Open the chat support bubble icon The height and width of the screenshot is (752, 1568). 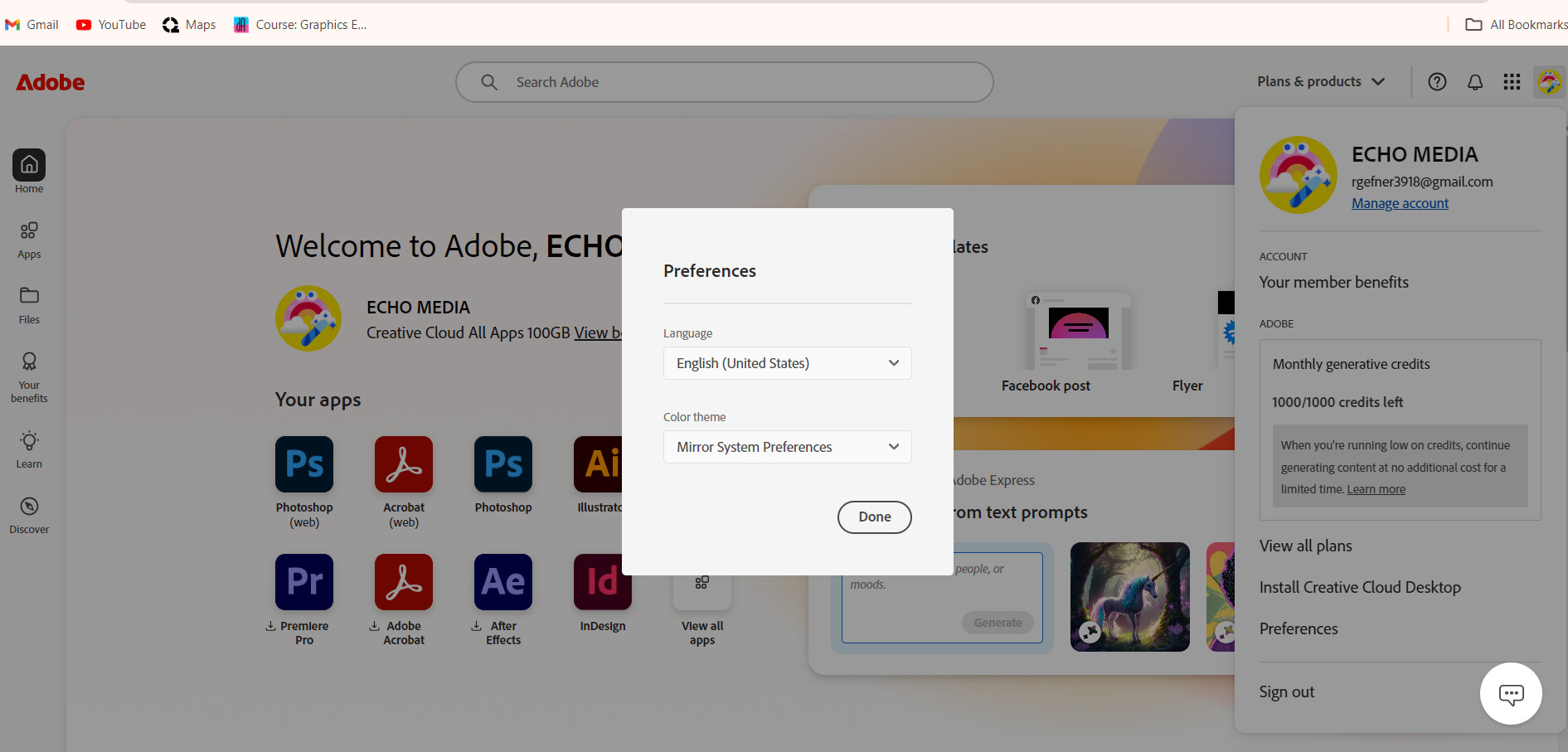(x=1511, y=694)
